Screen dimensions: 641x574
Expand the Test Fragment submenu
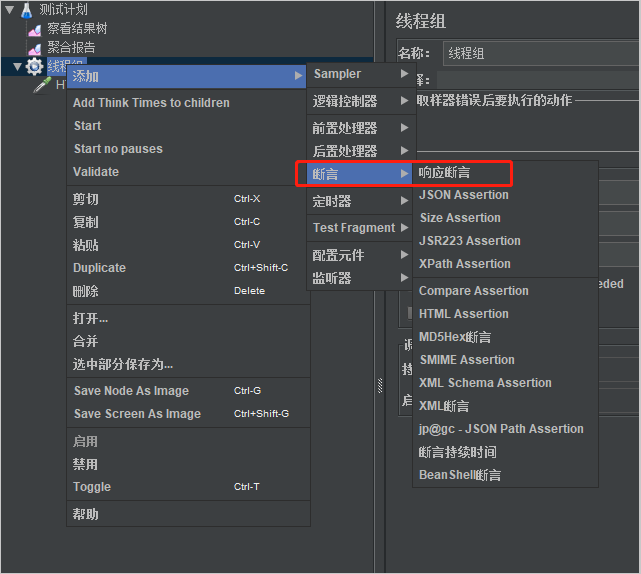click(361, 228)
